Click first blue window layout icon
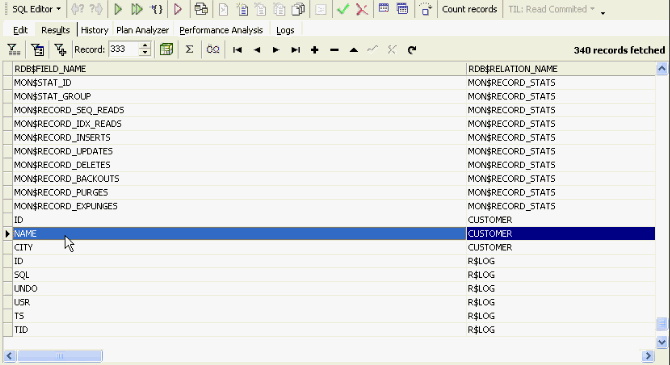 point(384,9)
